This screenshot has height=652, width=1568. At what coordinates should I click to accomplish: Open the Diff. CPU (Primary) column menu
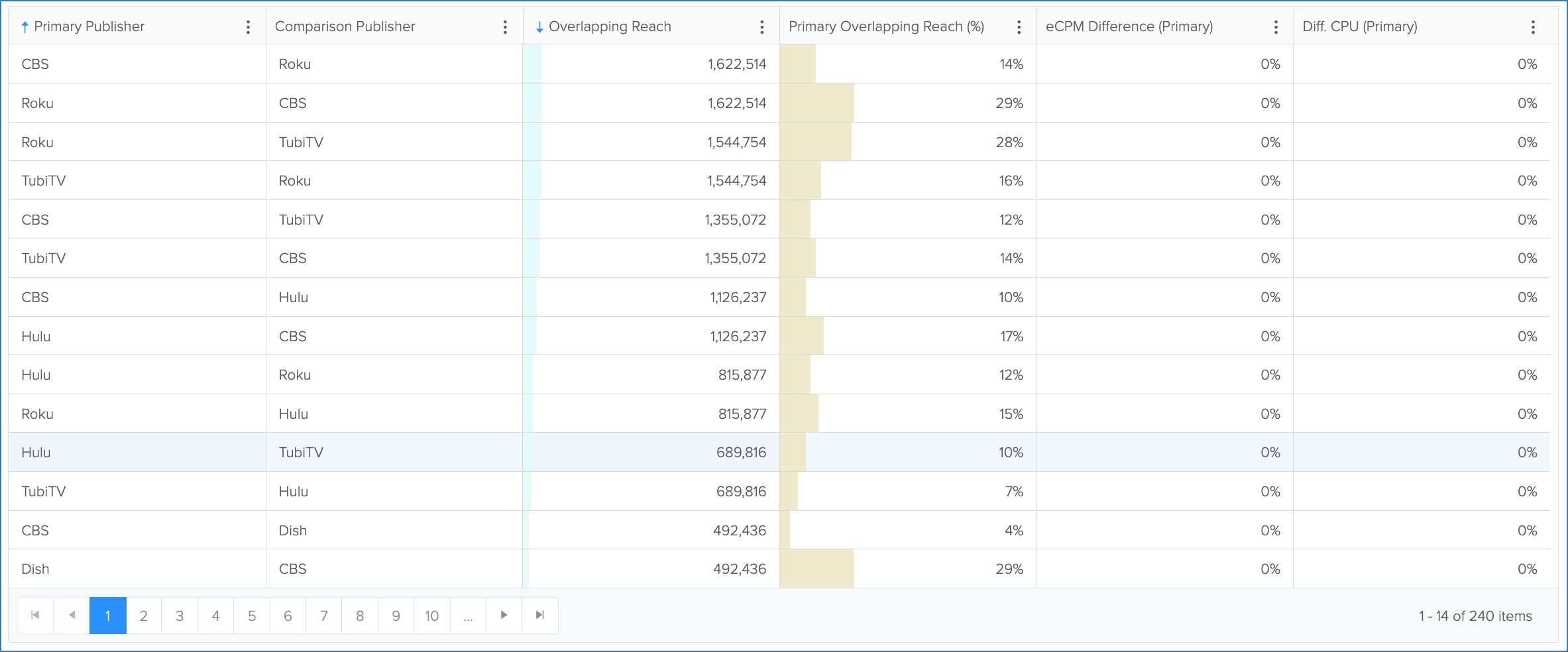pos(1533,27)
